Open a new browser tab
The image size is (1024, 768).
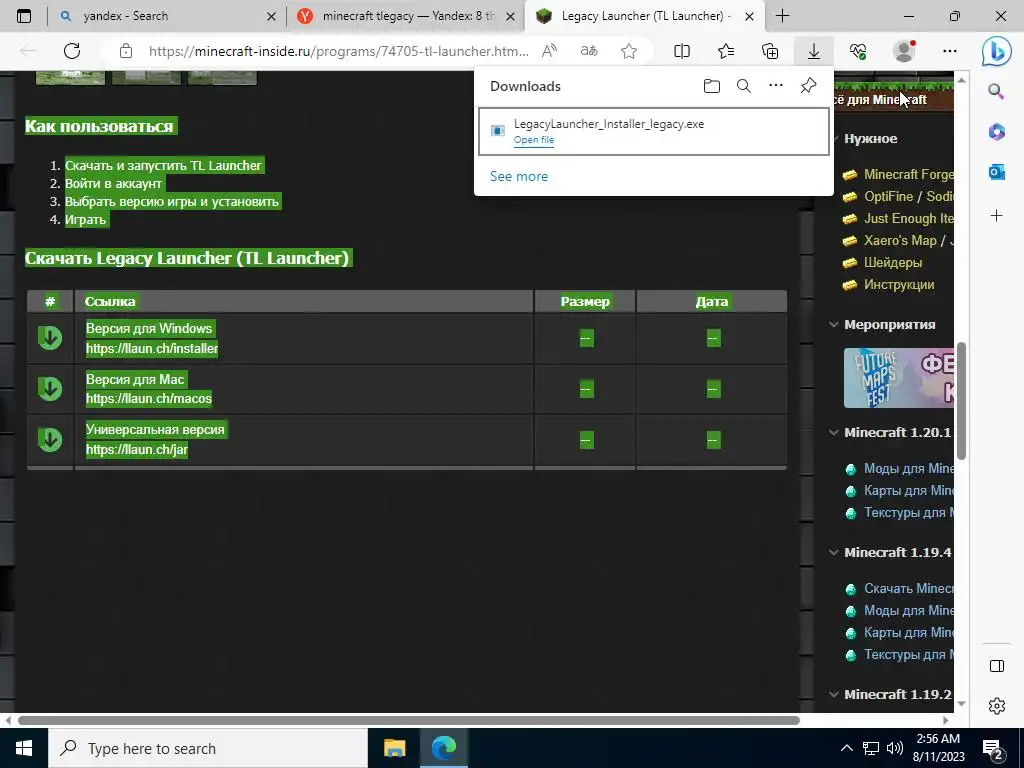(782, 16)
